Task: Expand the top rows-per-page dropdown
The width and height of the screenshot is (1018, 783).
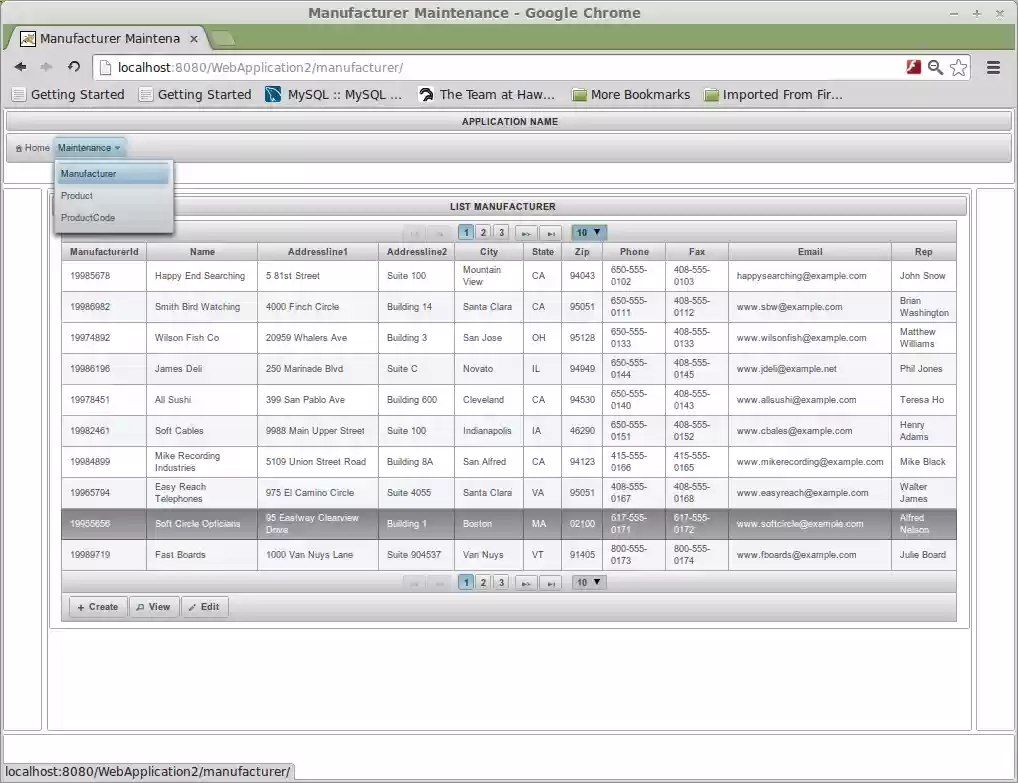Action: click(589, 232)
